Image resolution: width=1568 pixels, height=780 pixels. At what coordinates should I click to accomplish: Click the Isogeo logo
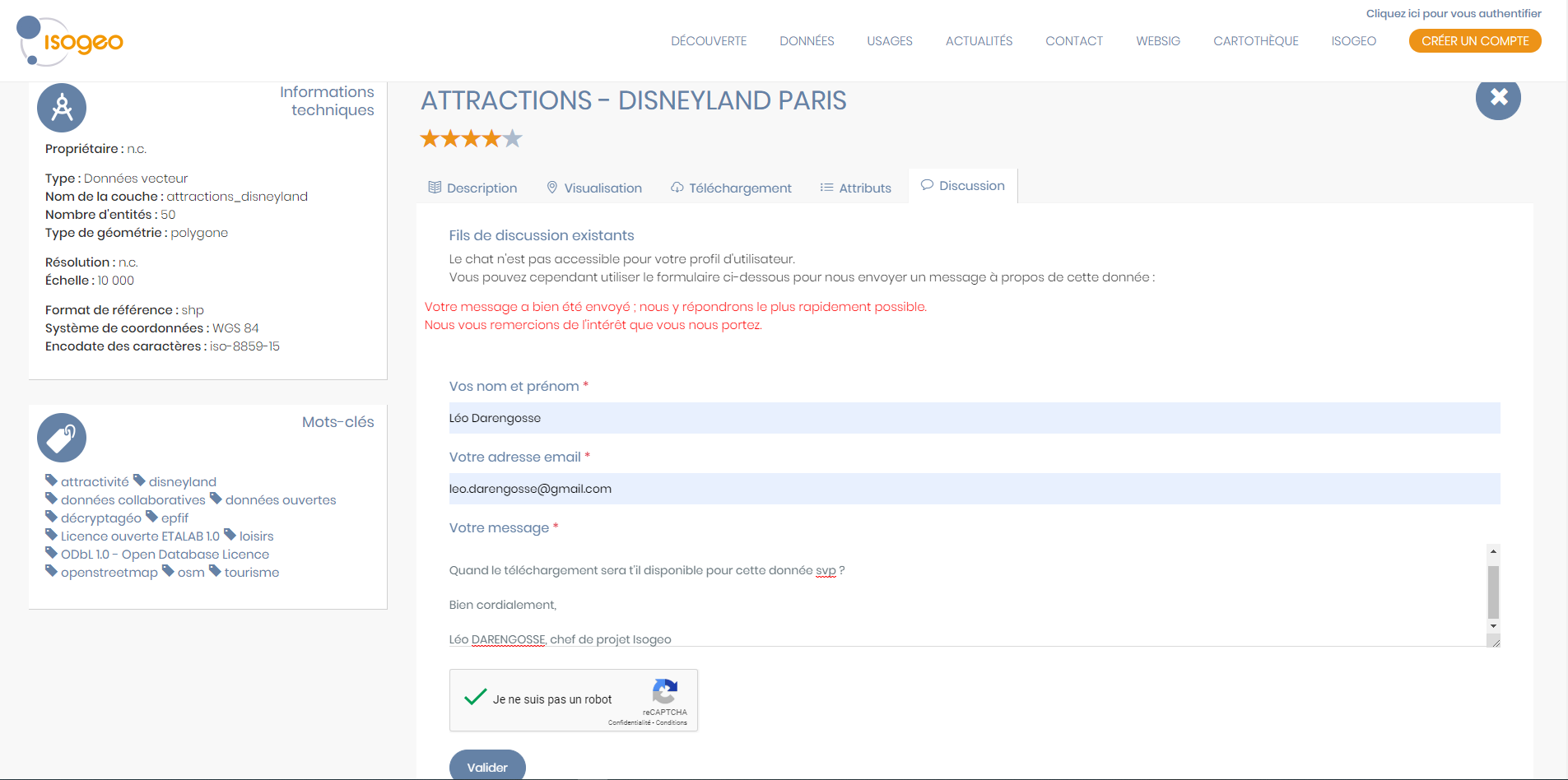[x=70, y=41]
